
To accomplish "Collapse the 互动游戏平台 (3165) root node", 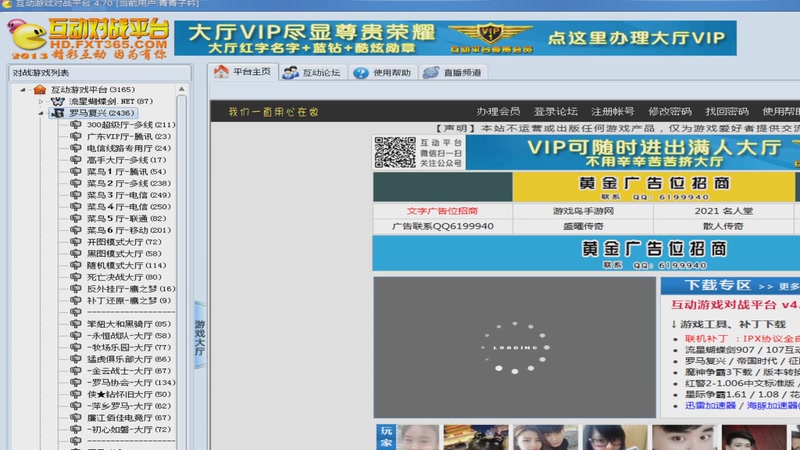I will click(22, 90).
